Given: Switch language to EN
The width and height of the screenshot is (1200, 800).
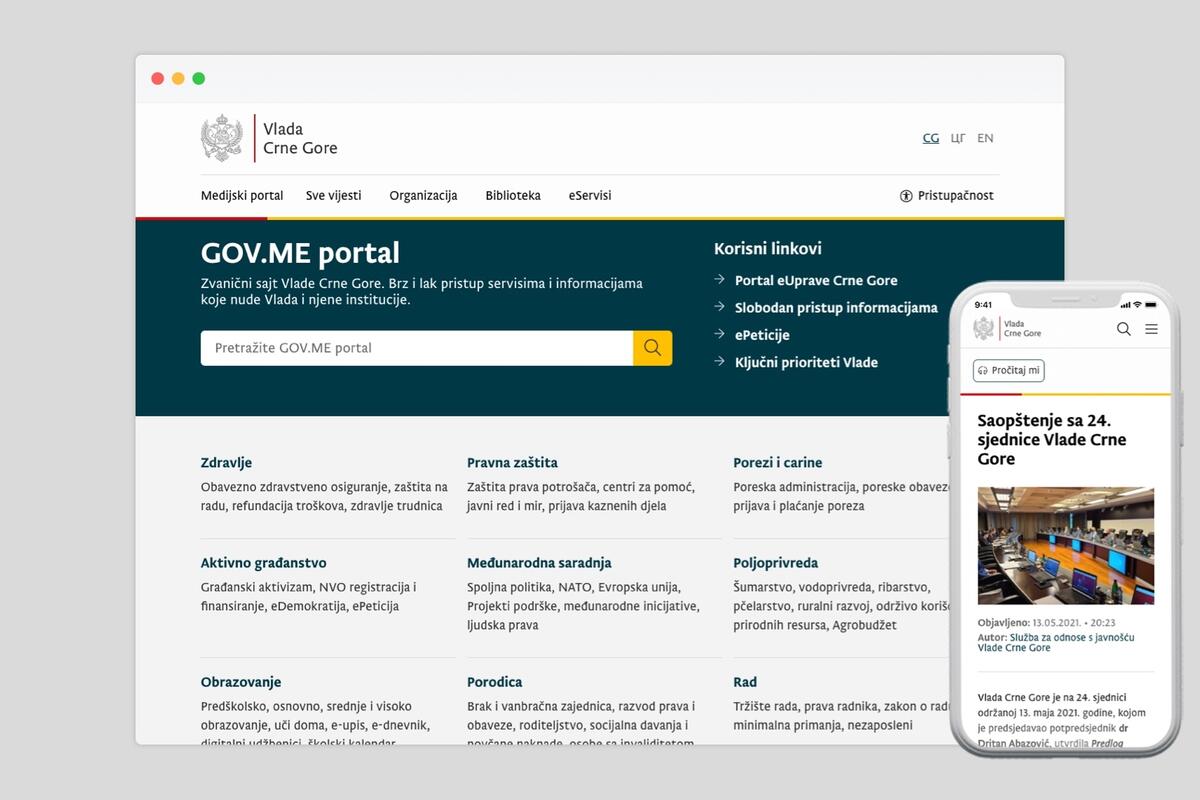Looking at the screenshot, I should click(985, 138).
